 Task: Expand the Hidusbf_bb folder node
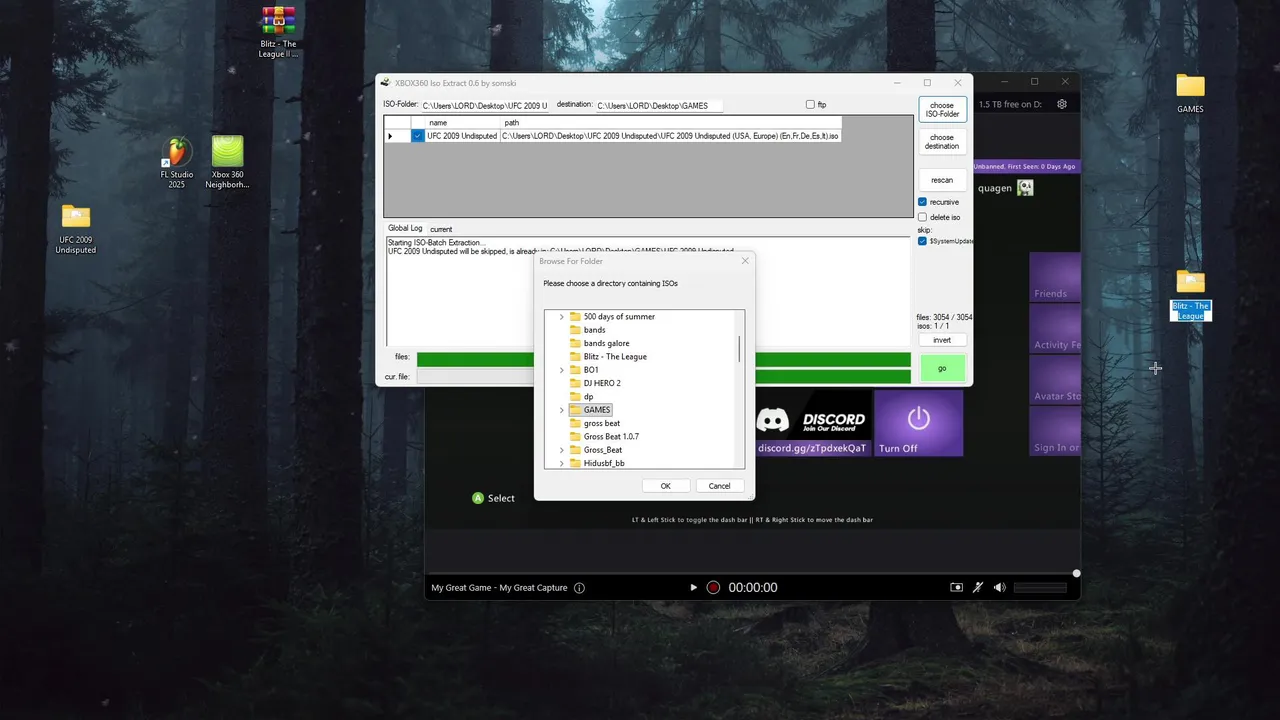pos(561,463)
